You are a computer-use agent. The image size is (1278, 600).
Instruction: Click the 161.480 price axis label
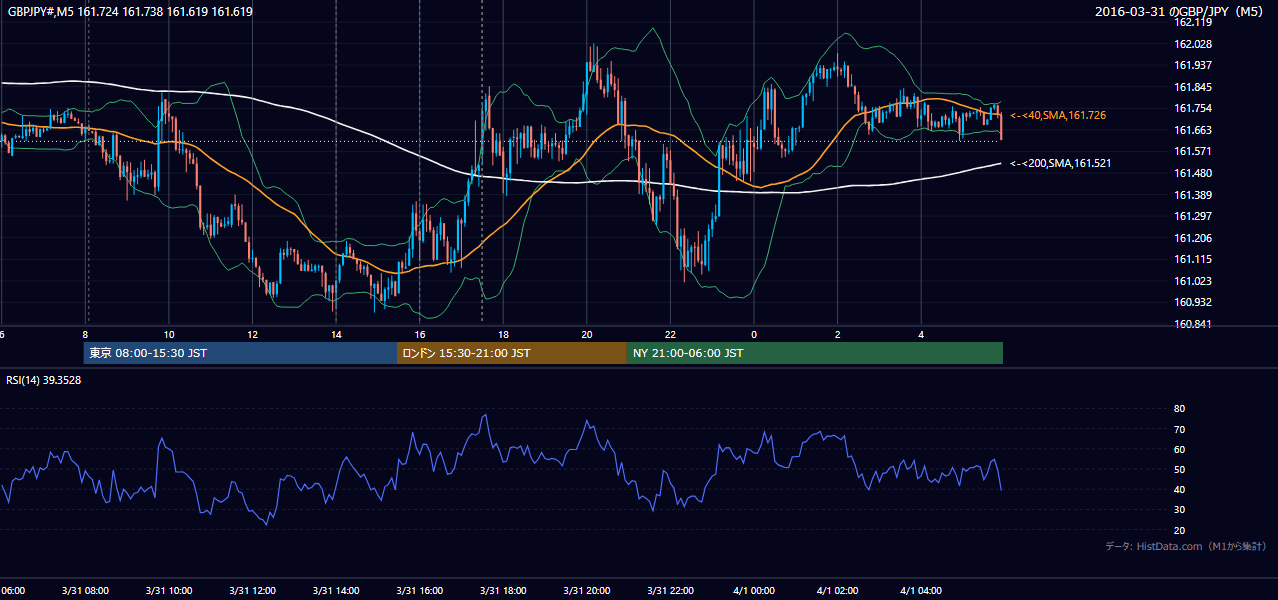[x=1193, y=173]
